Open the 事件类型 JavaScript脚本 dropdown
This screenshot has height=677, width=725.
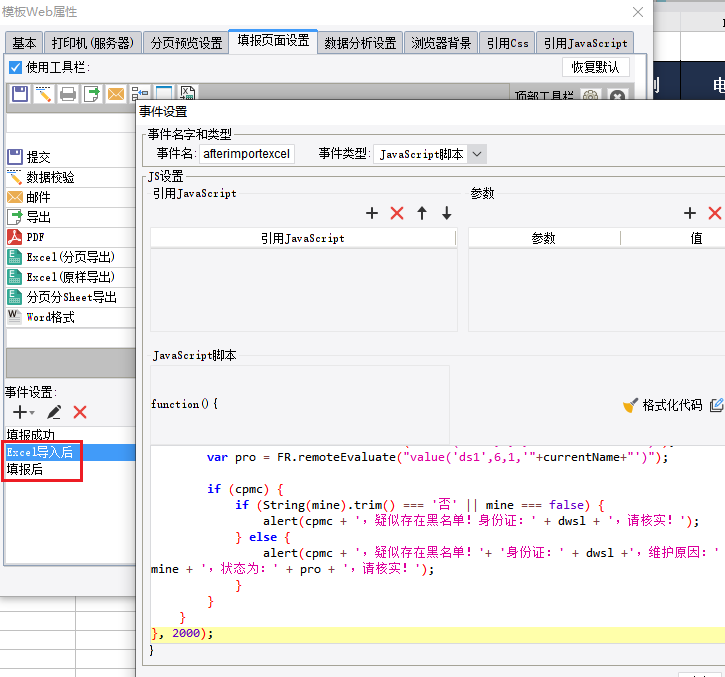[477, 154]
